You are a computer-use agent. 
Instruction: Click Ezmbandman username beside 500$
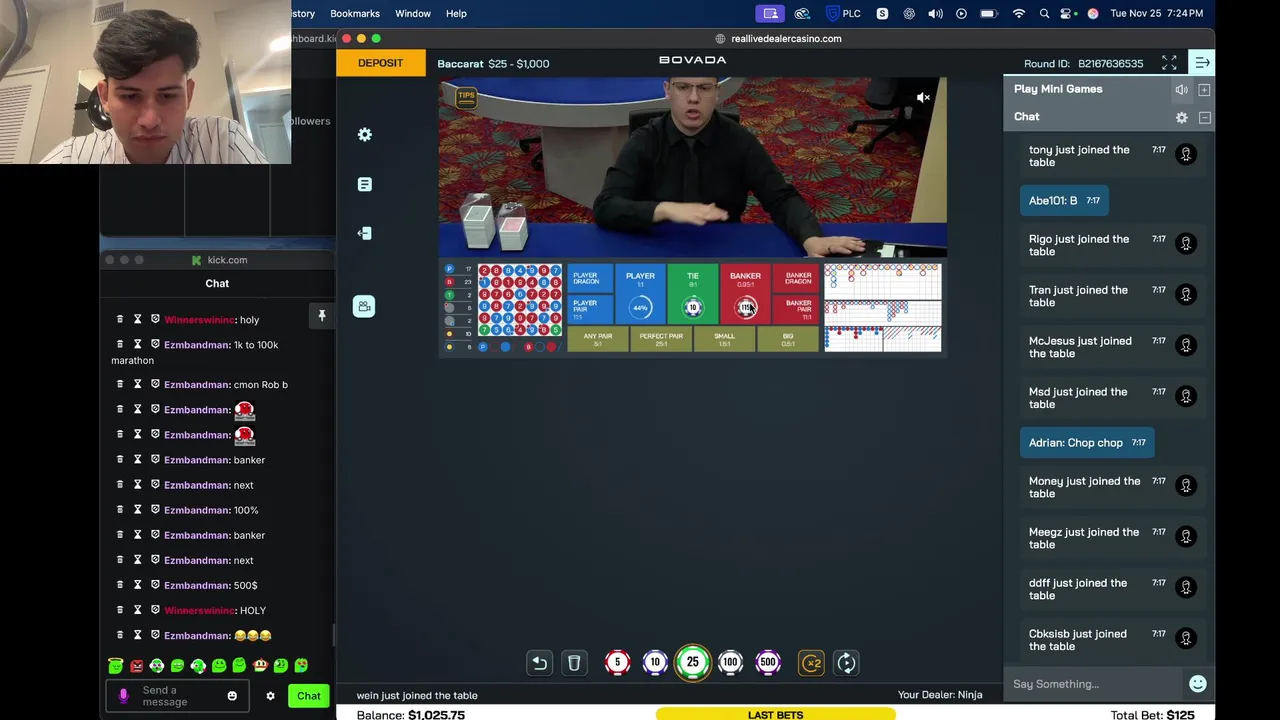click(x=197, y=585)
